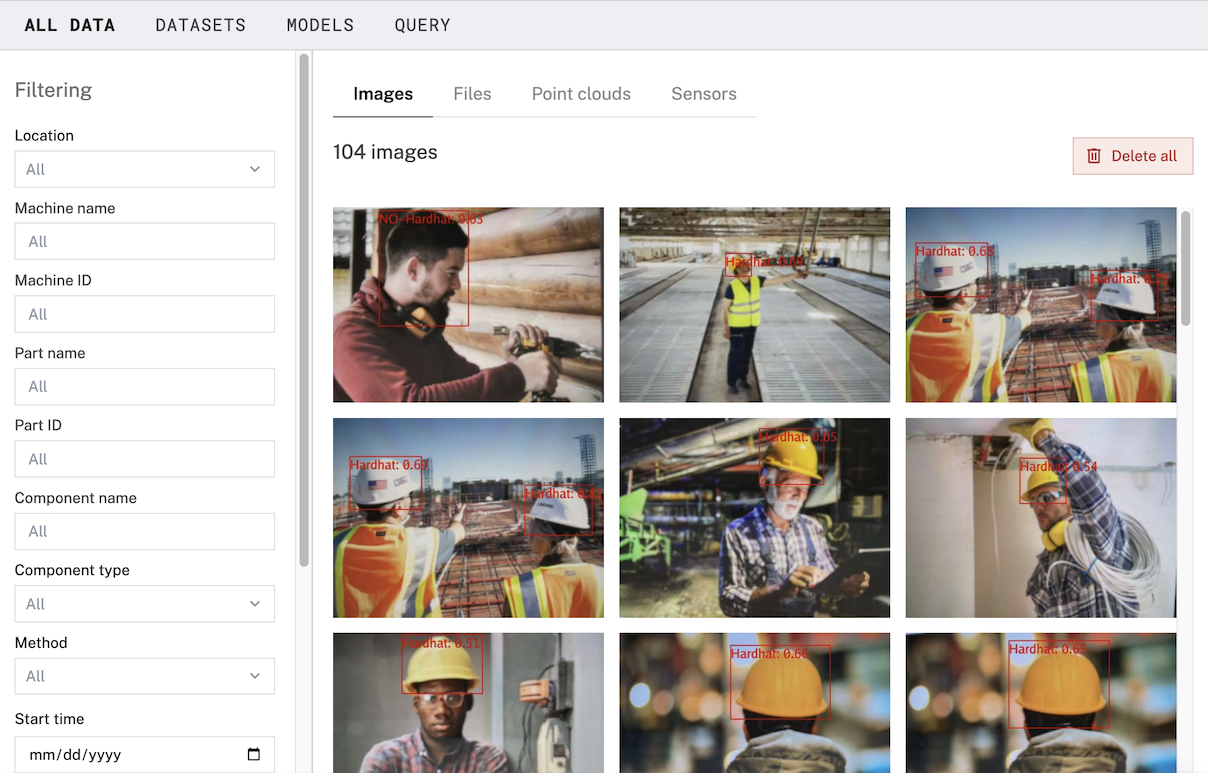Go to the ALL DATA view
The width and height of the screenshot is (1208, 773).
coord(69,25)
